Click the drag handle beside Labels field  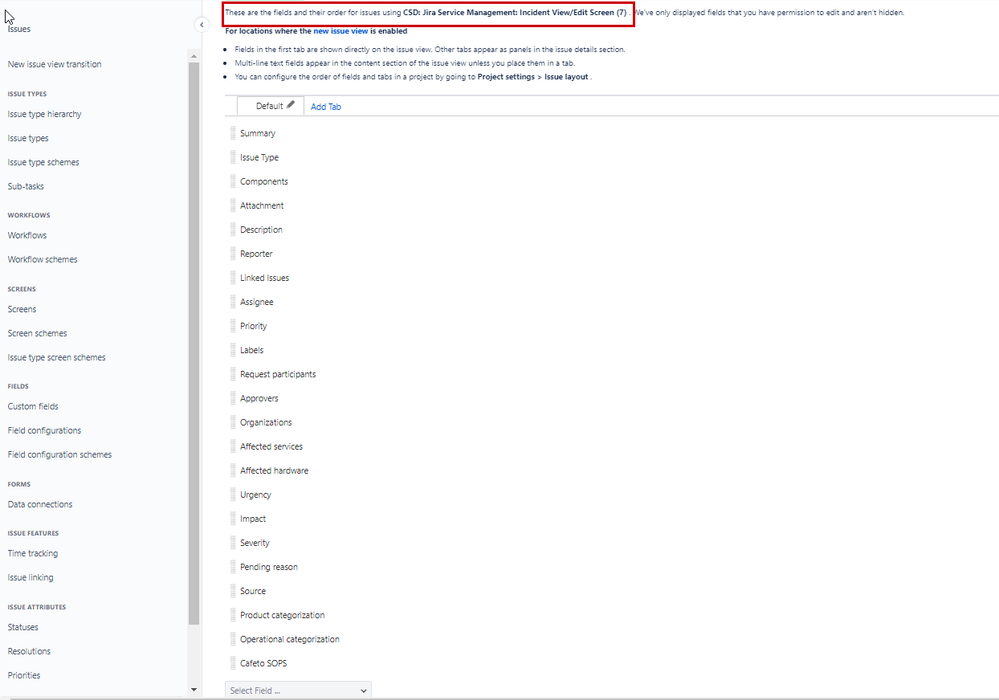click(x=233, y=350)
